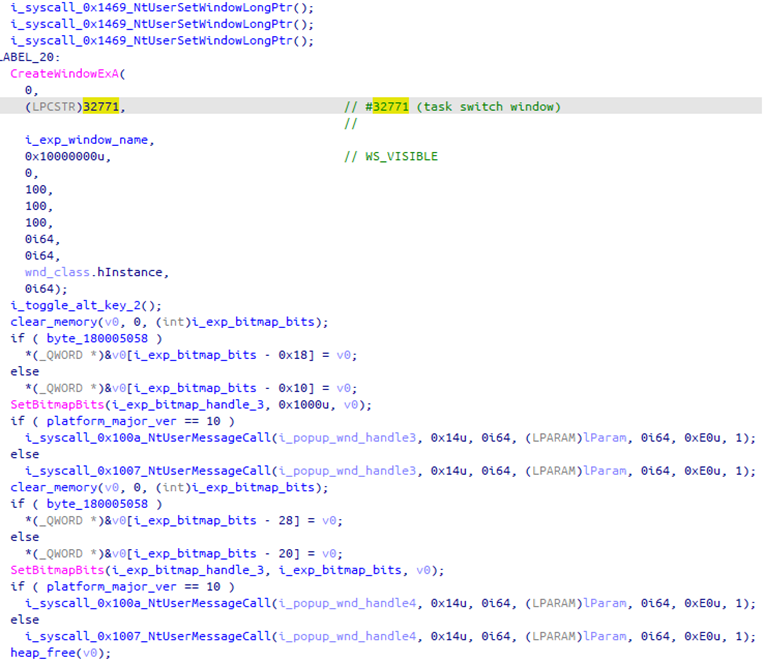The width and height of the screenshot is (763, 664).
Task: Click the (LPCSTR) type cast
Action: pyautogui.click(x=54, y=107)
